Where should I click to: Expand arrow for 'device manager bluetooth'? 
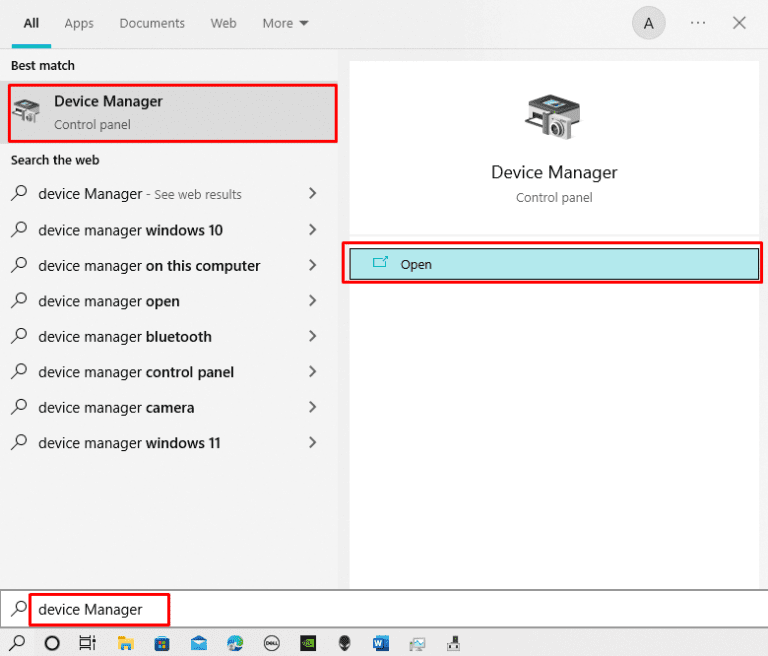point(312,336)
